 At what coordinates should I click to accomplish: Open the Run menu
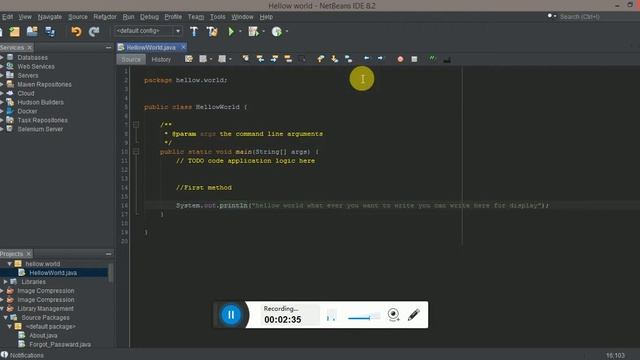point(128,17)
